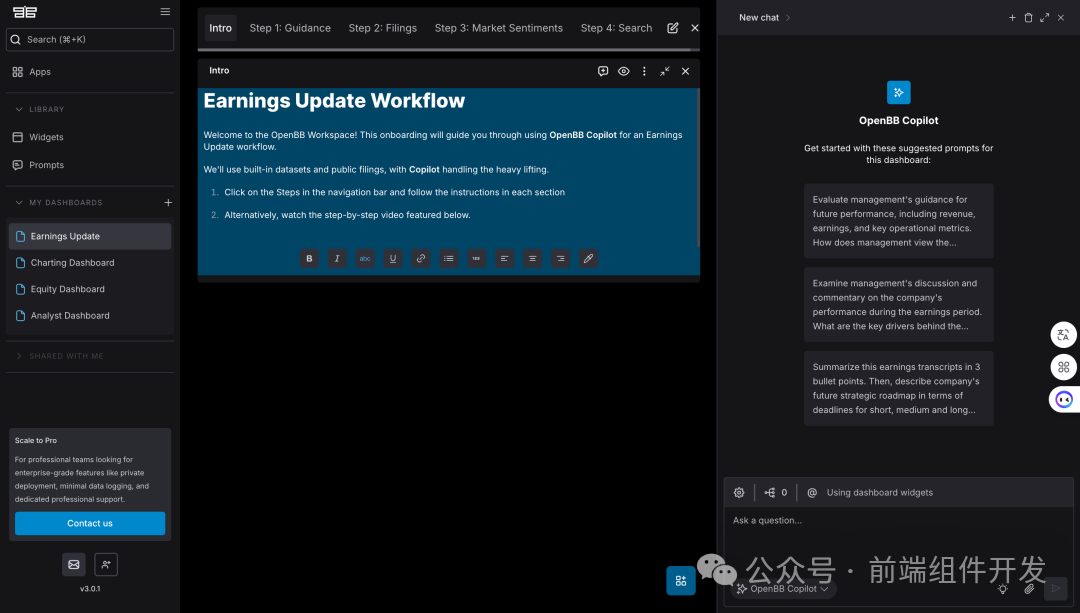This screenshot has height=613, width=1080.
Task: Expand the SHARED WITH ME section
Action: point(19,356)
